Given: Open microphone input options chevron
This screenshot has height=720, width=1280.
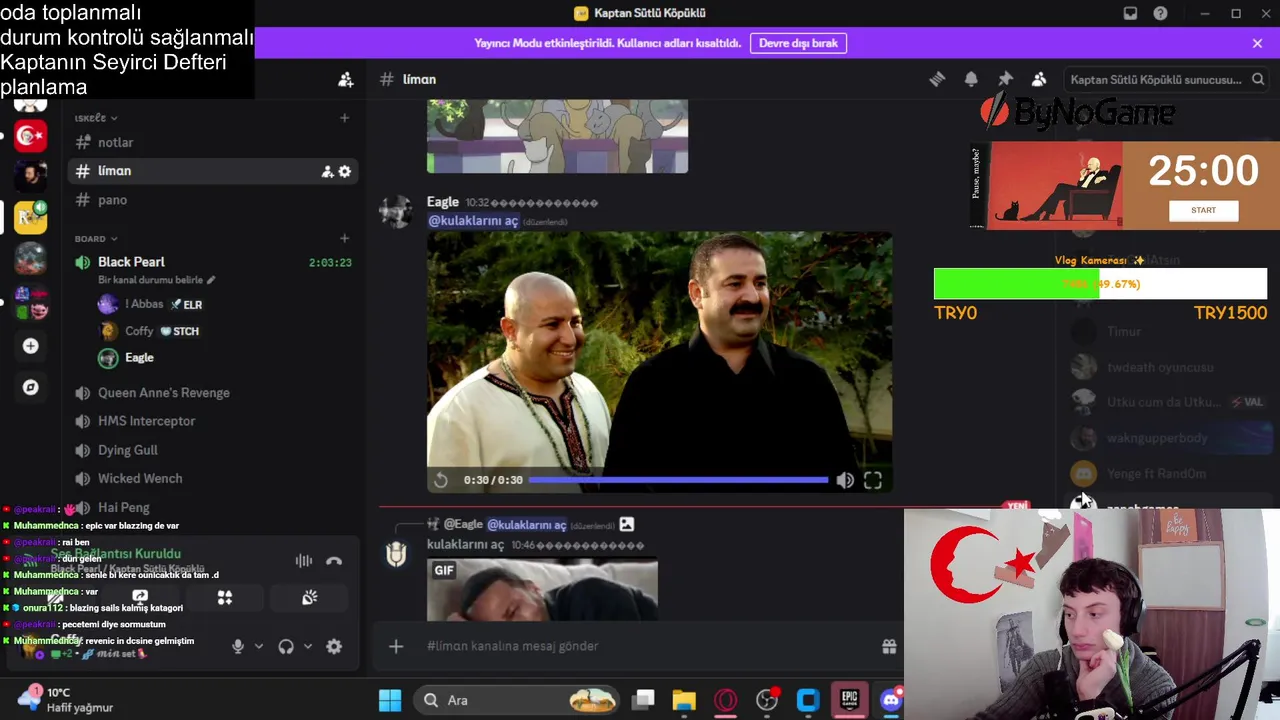Looking at the screenshot, I should 259,647.
